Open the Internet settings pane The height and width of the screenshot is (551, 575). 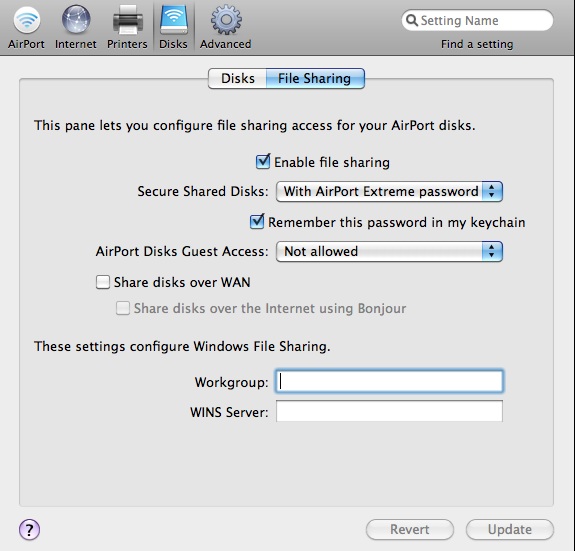coord(76,27)
